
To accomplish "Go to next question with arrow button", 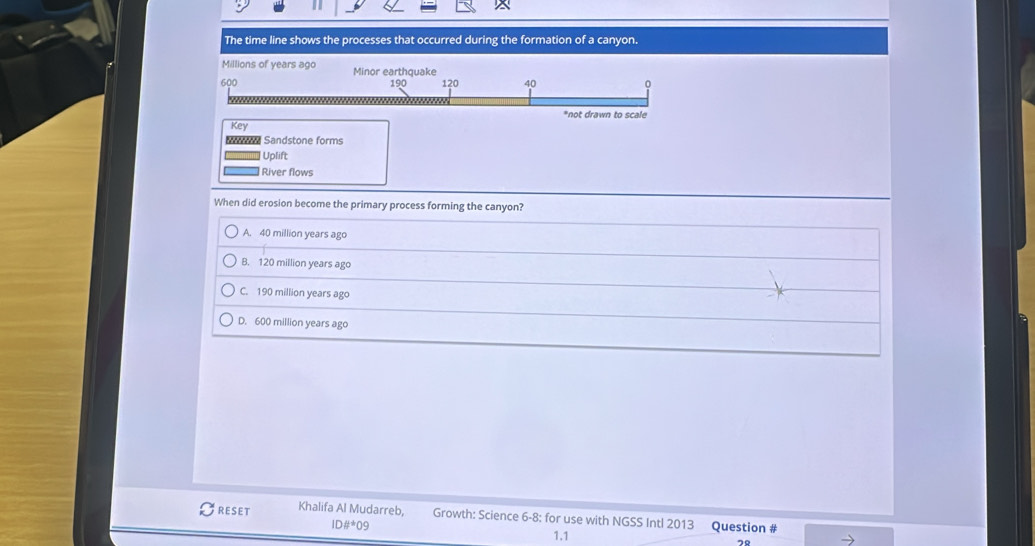I will [x=848, y=538].
